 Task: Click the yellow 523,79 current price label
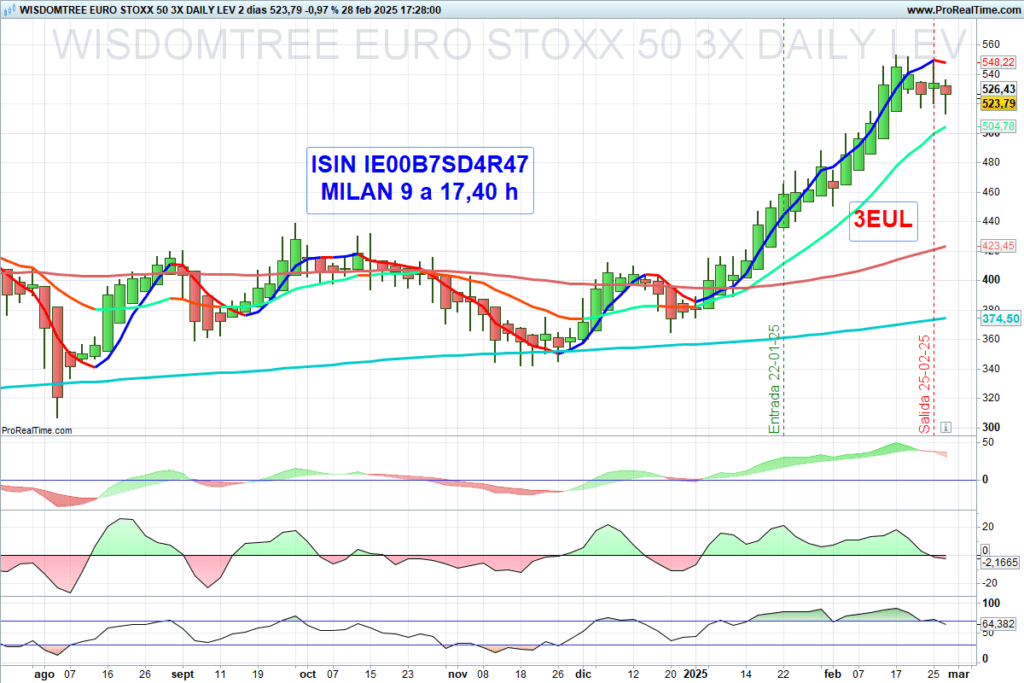tap(998, 103)
